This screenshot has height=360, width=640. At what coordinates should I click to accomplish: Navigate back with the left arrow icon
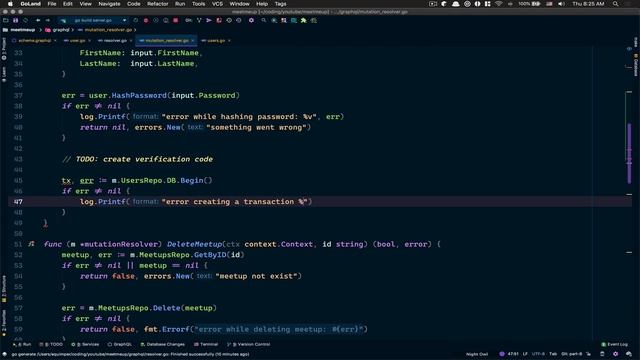click(38, 20)
